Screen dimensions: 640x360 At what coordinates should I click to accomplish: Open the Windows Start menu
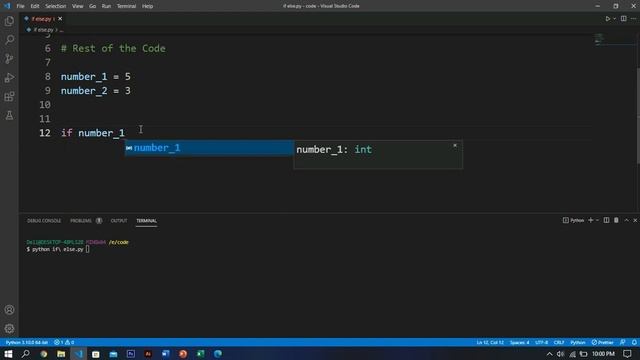8,354
